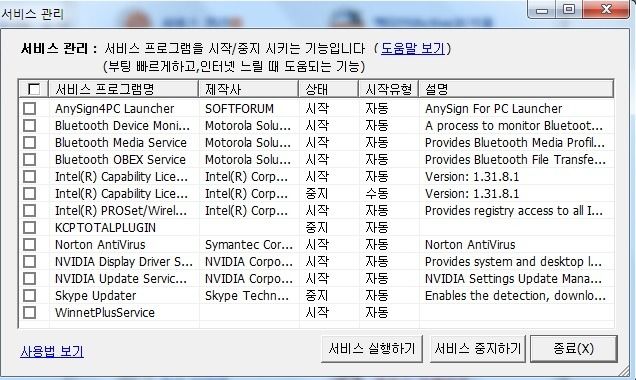Select the AnySign4PC Launcher row name
The image size is (636, 380).
point(114,109)
